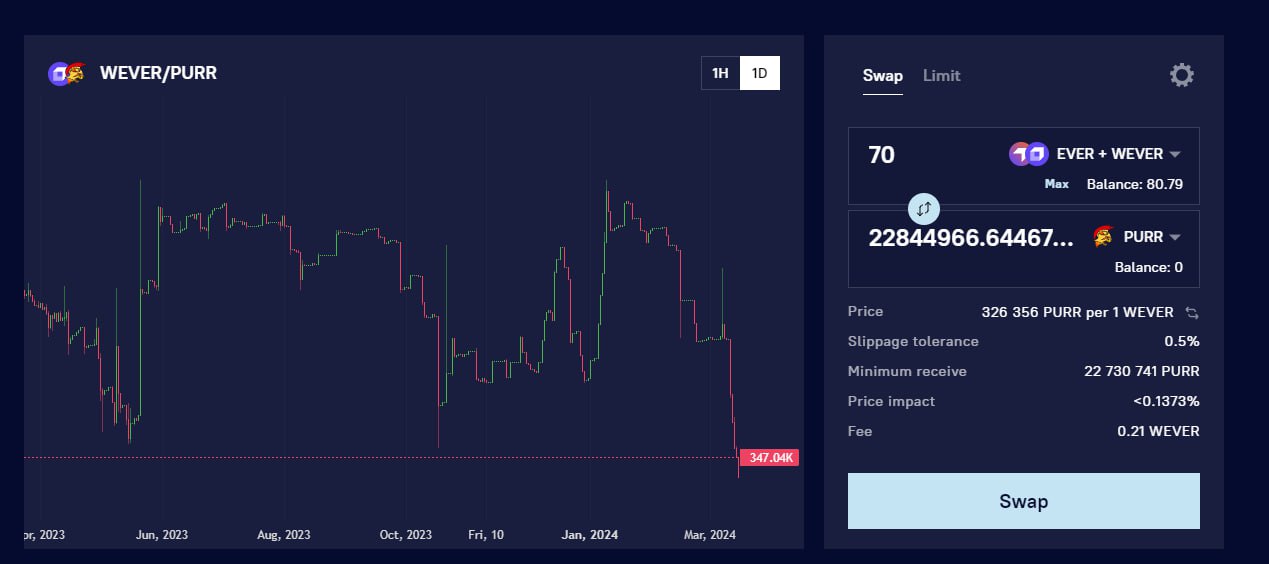
Task: Click the PURR token icon
Action: pyautogui.click(x=1104, y=237)
